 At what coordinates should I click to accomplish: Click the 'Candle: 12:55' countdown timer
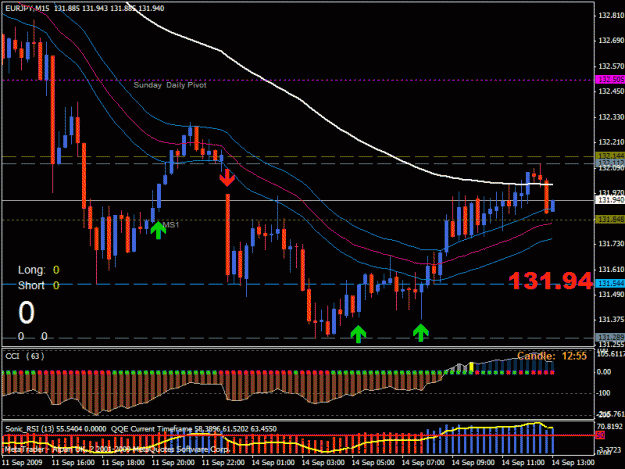pyautogui.click(x=552, y=356)
